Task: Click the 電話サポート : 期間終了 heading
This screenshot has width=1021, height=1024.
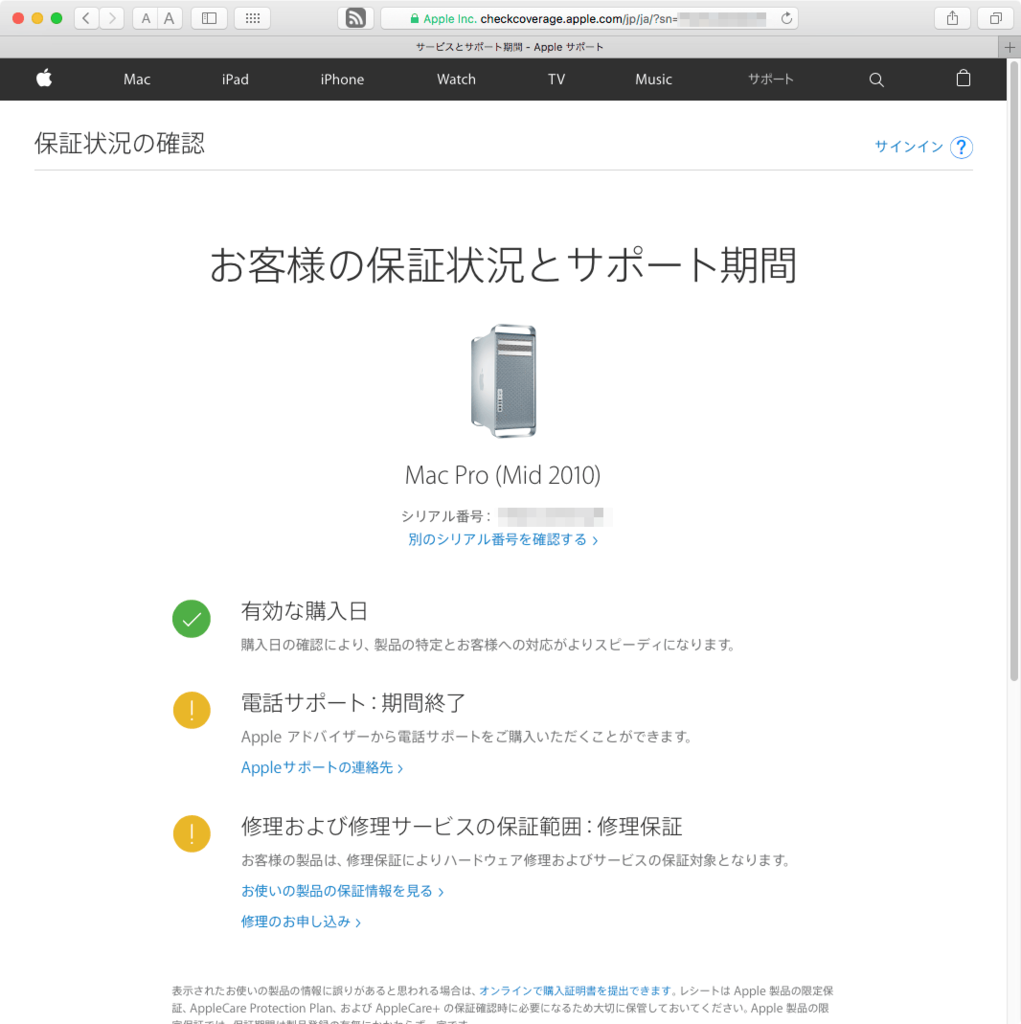Action: (x=353, y=703)
